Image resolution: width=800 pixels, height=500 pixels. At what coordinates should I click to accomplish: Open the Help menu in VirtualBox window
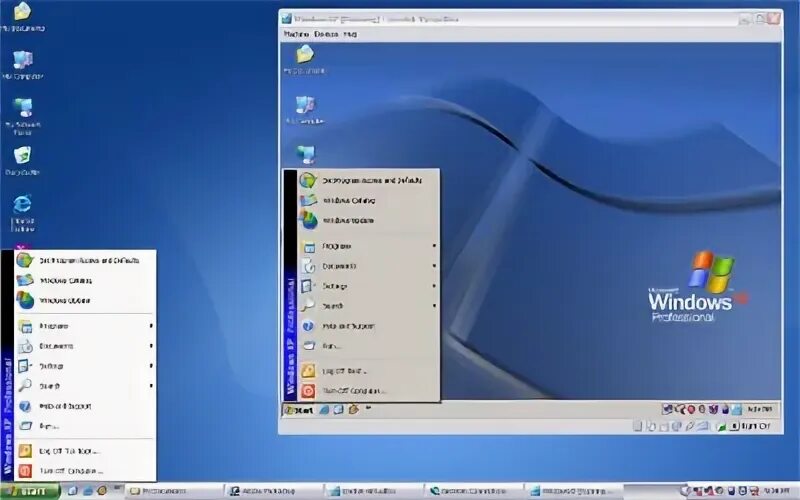[350, 34]
